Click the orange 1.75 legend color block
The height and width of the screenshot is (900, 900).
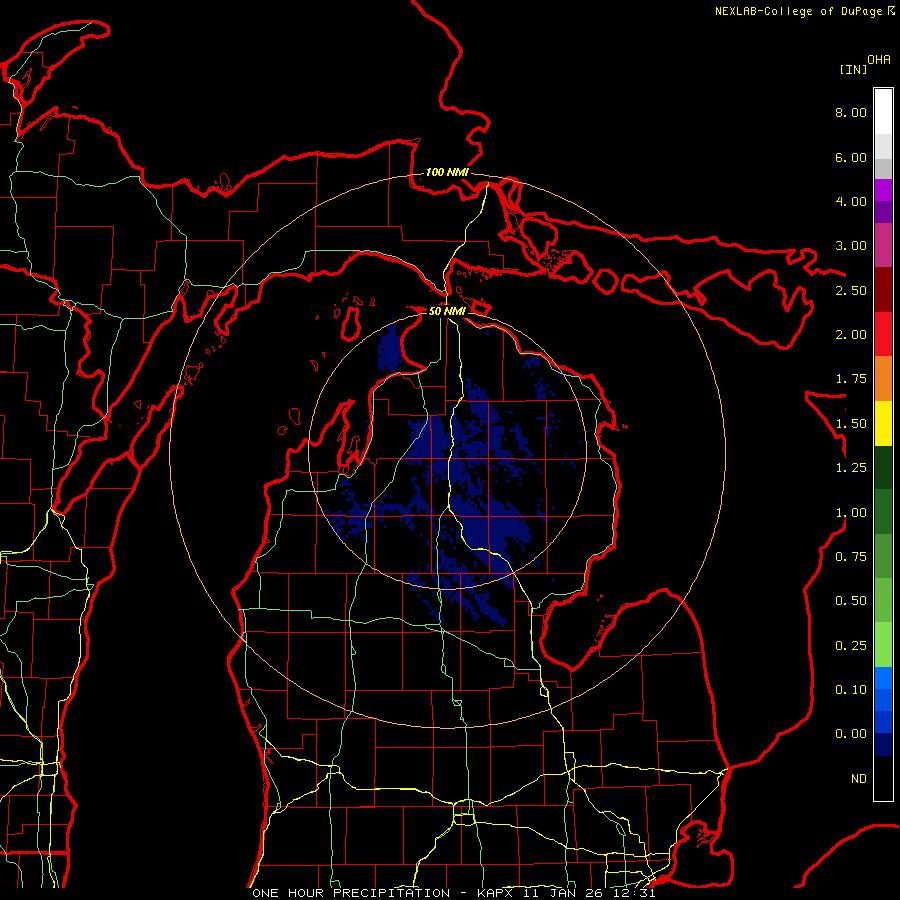(883, 379)
